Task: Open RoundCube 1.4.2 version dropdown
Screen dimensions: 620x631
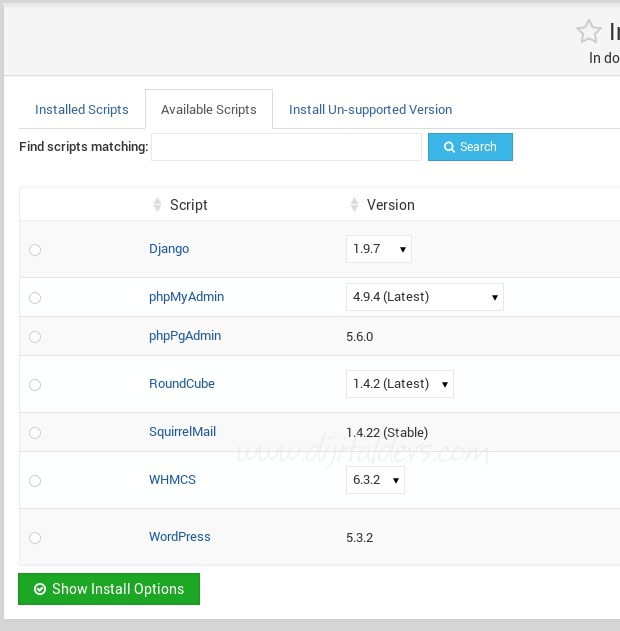Action: (400, 384)
